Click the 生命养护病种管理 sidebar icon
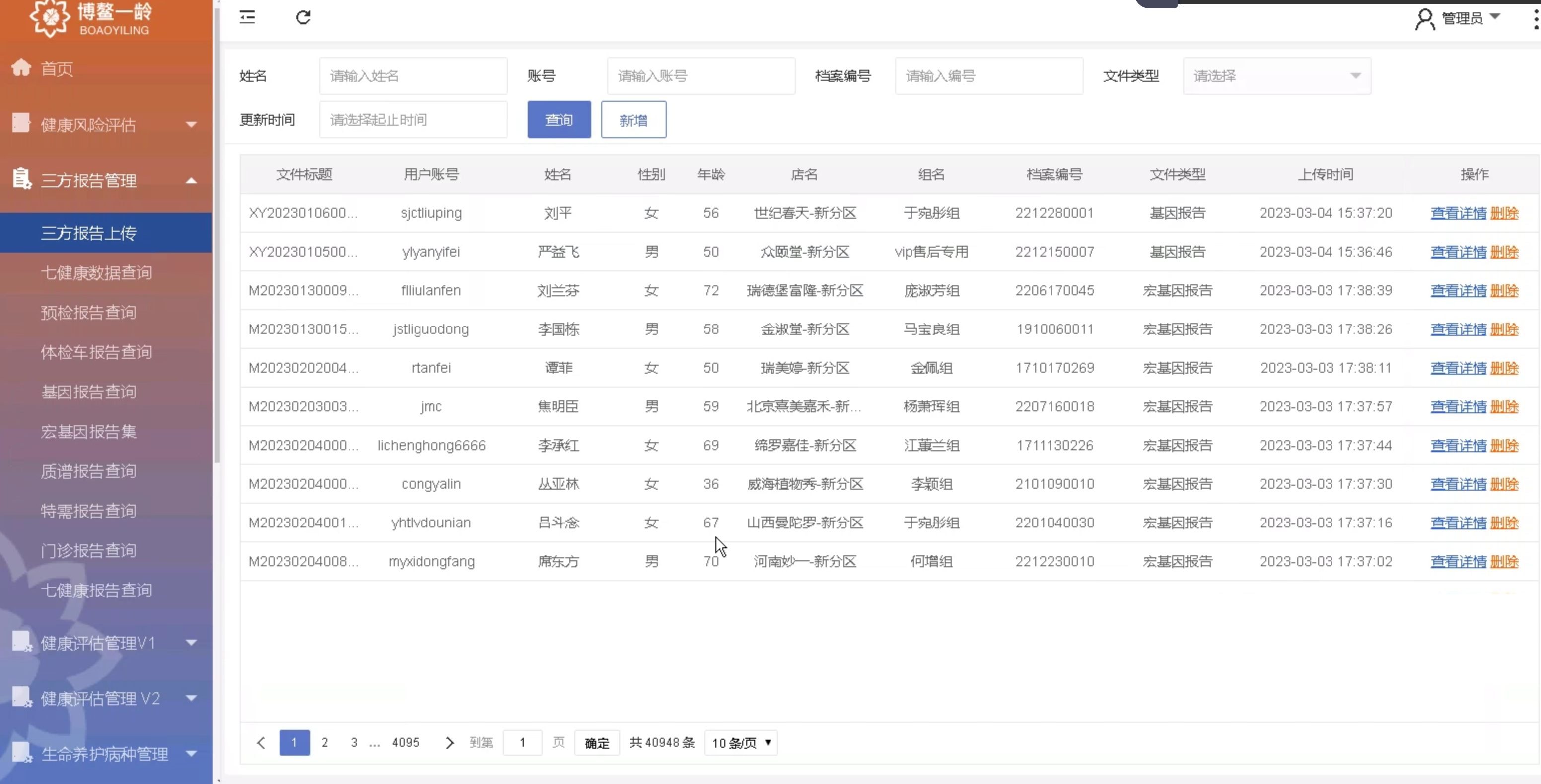1541x784 pixels. [22, 752]
